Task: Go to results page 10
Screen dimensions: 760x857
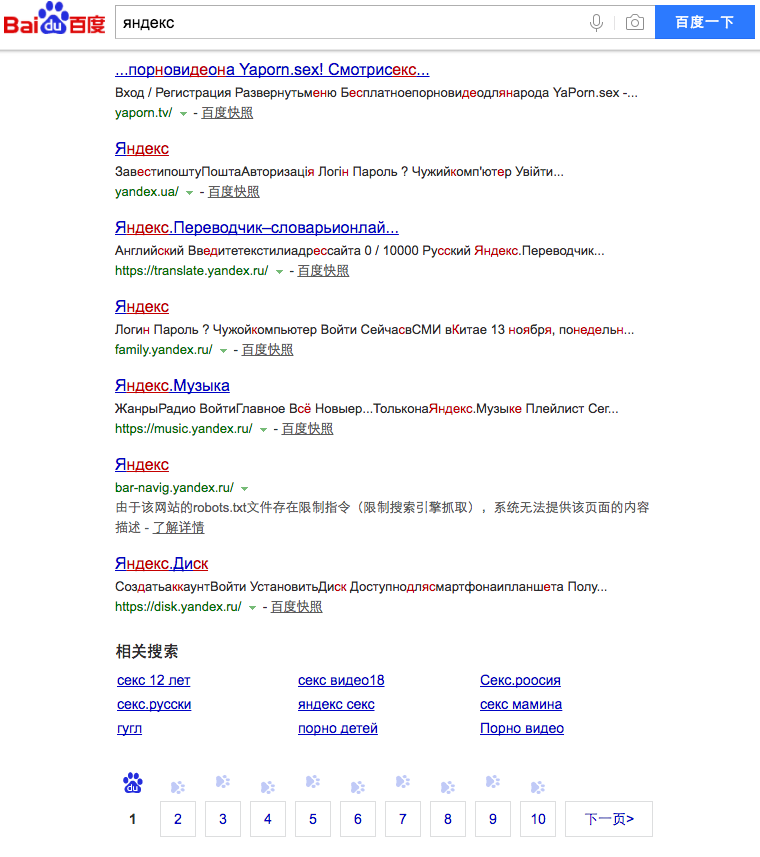Action: click(538, 819)
